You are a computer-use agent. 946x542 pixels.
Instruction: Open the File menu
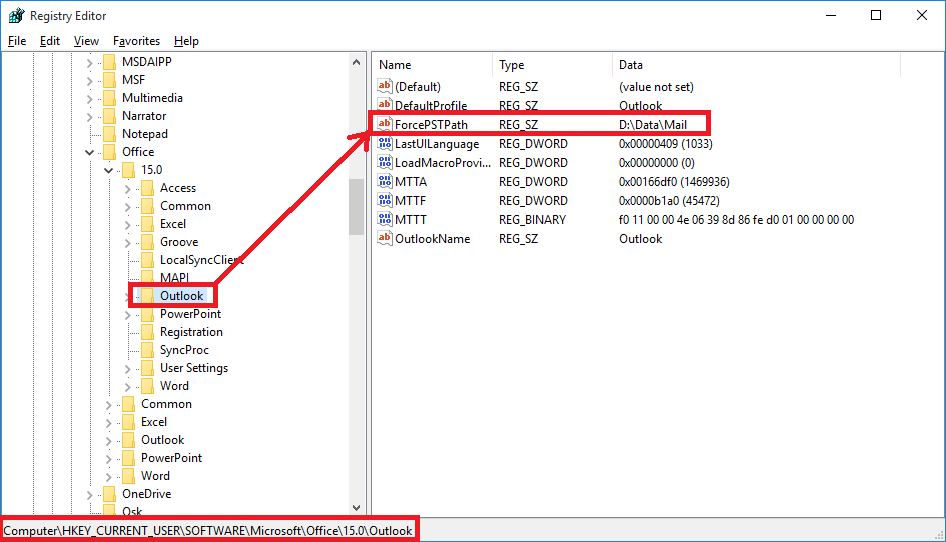point(17,41)
